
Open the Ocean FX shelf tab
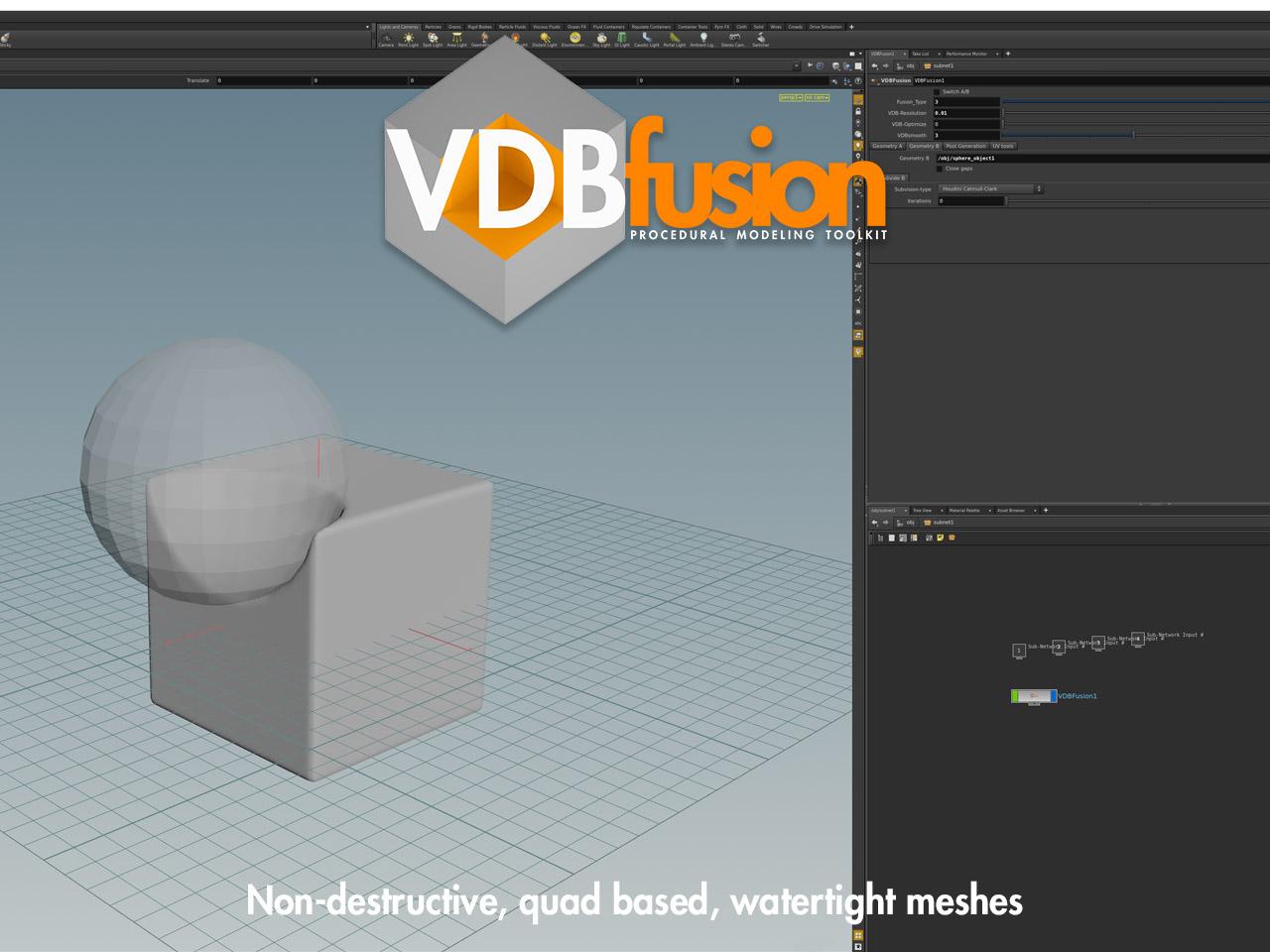coord(576,27)
